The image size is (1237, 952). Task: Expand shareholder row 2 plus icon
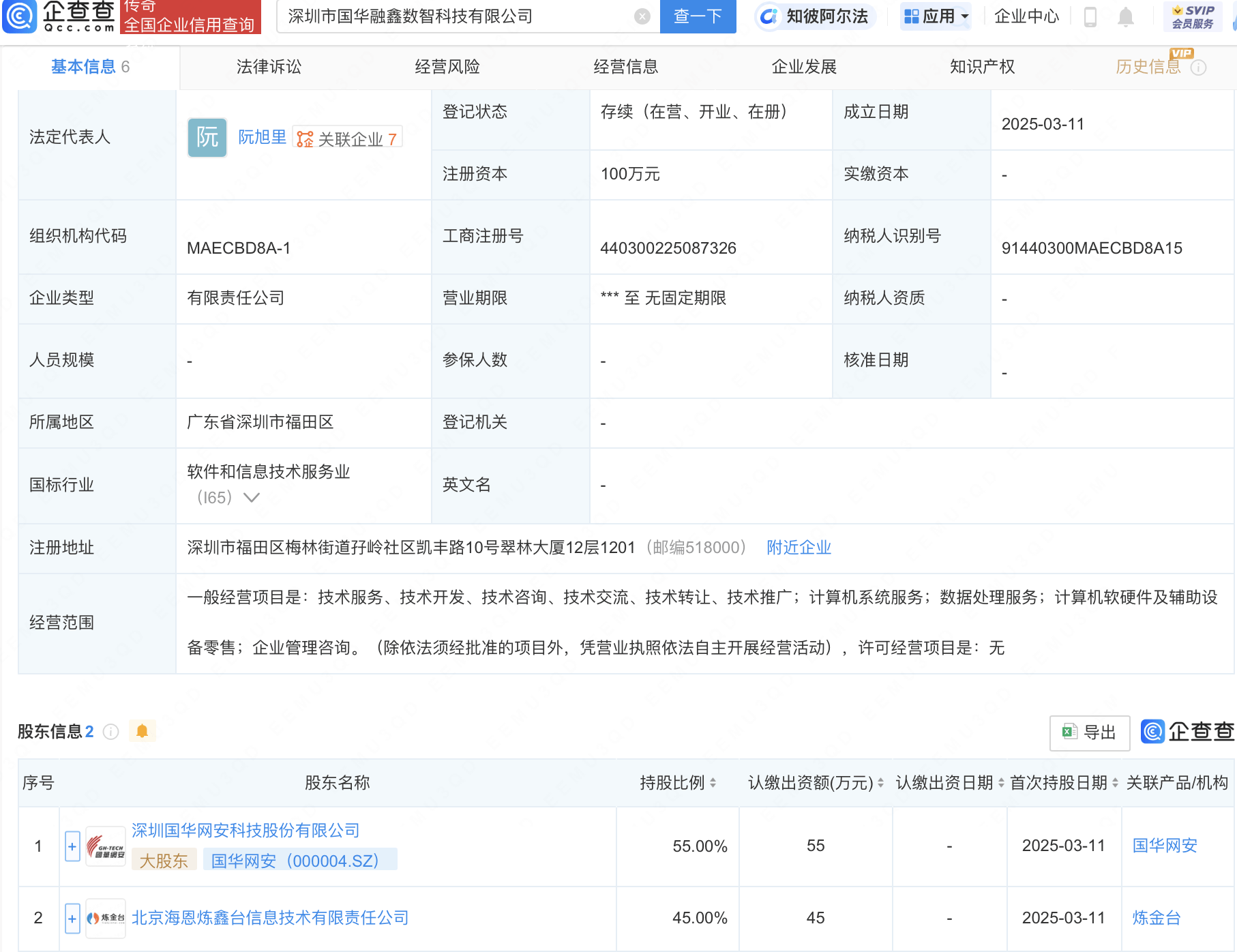(x=72, y=919)
